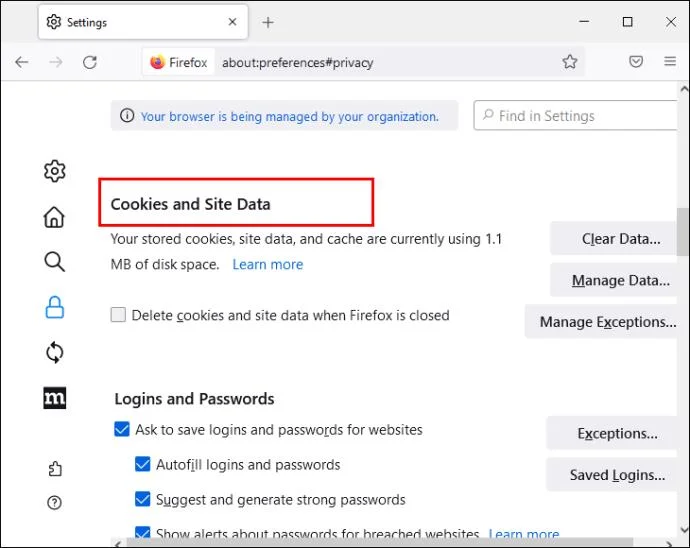Uncheck Ask to save logins and passwords
This screenshot has width=690, height=548.
[122, 429]
